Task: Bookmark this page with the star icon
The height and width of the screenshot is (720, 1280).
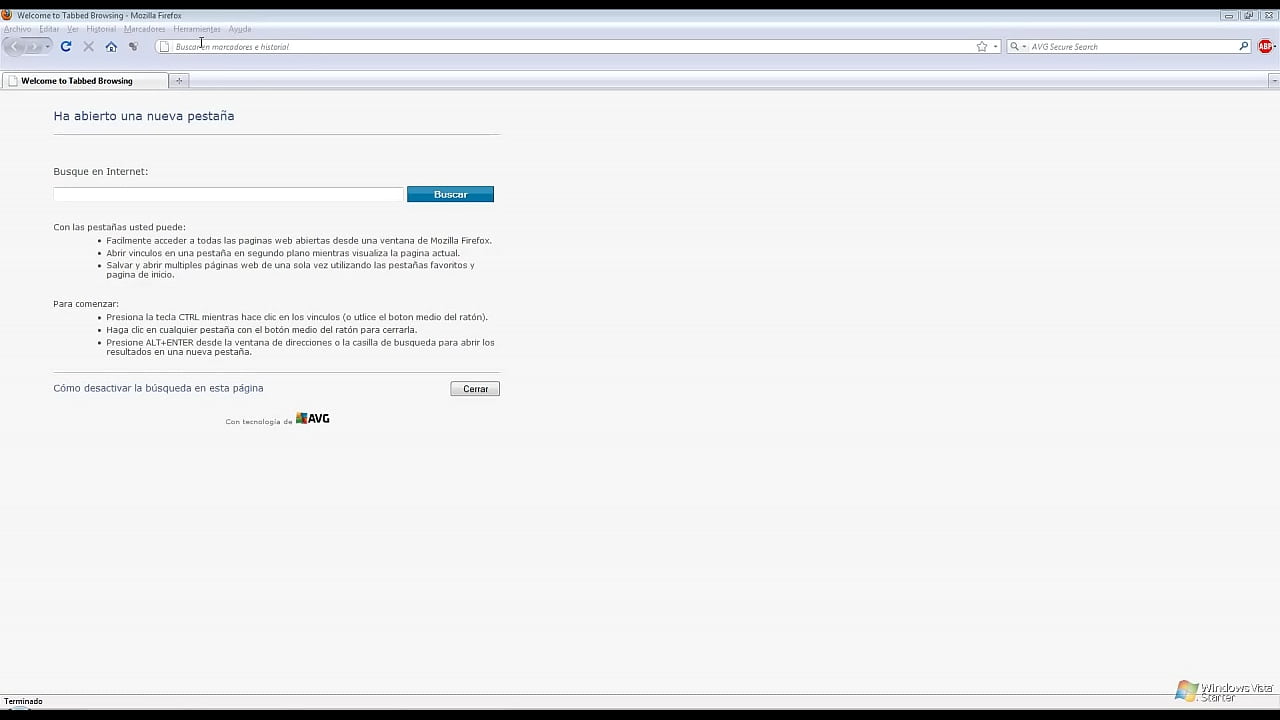Action: tap(982, 47)
